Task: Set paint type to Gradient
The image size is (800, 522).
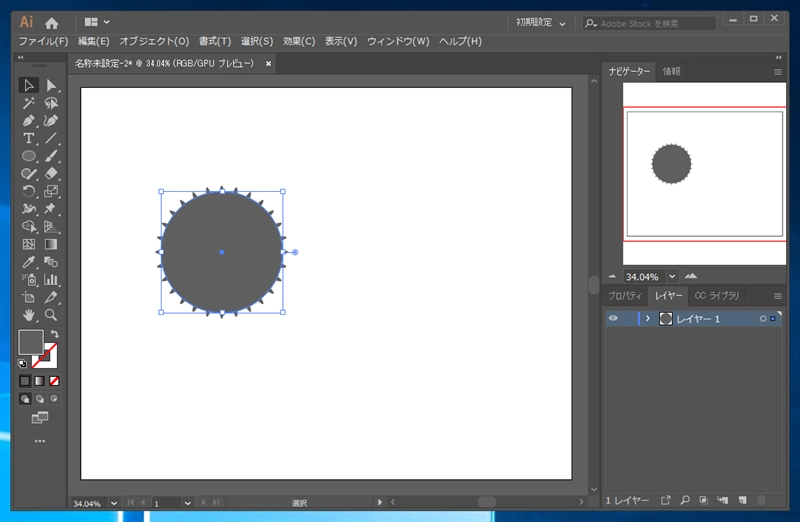Action: (39, 381)
